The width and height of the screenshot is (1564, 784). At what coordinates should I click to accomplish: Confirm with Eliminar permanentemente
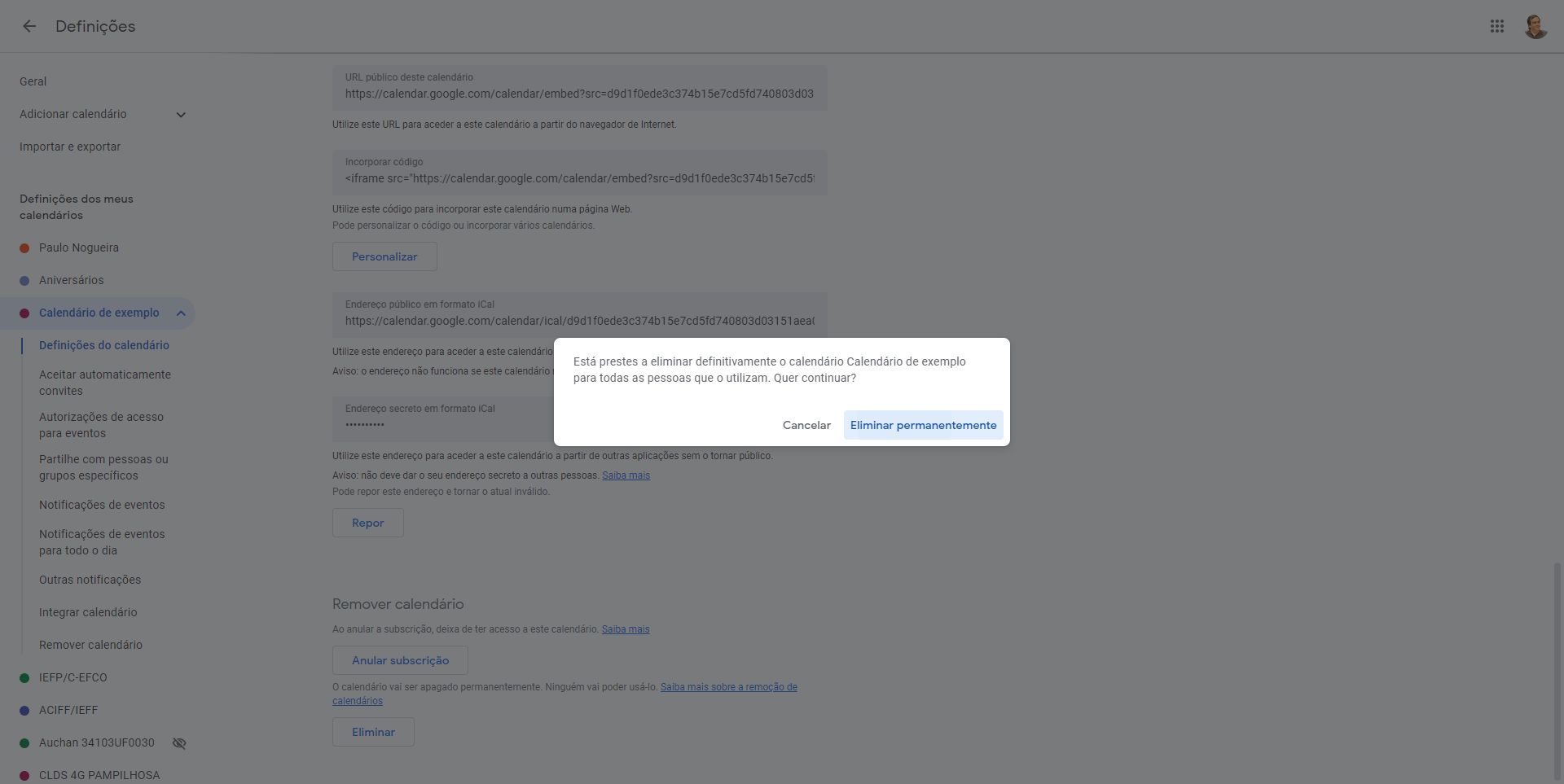[x=923, y=425]
